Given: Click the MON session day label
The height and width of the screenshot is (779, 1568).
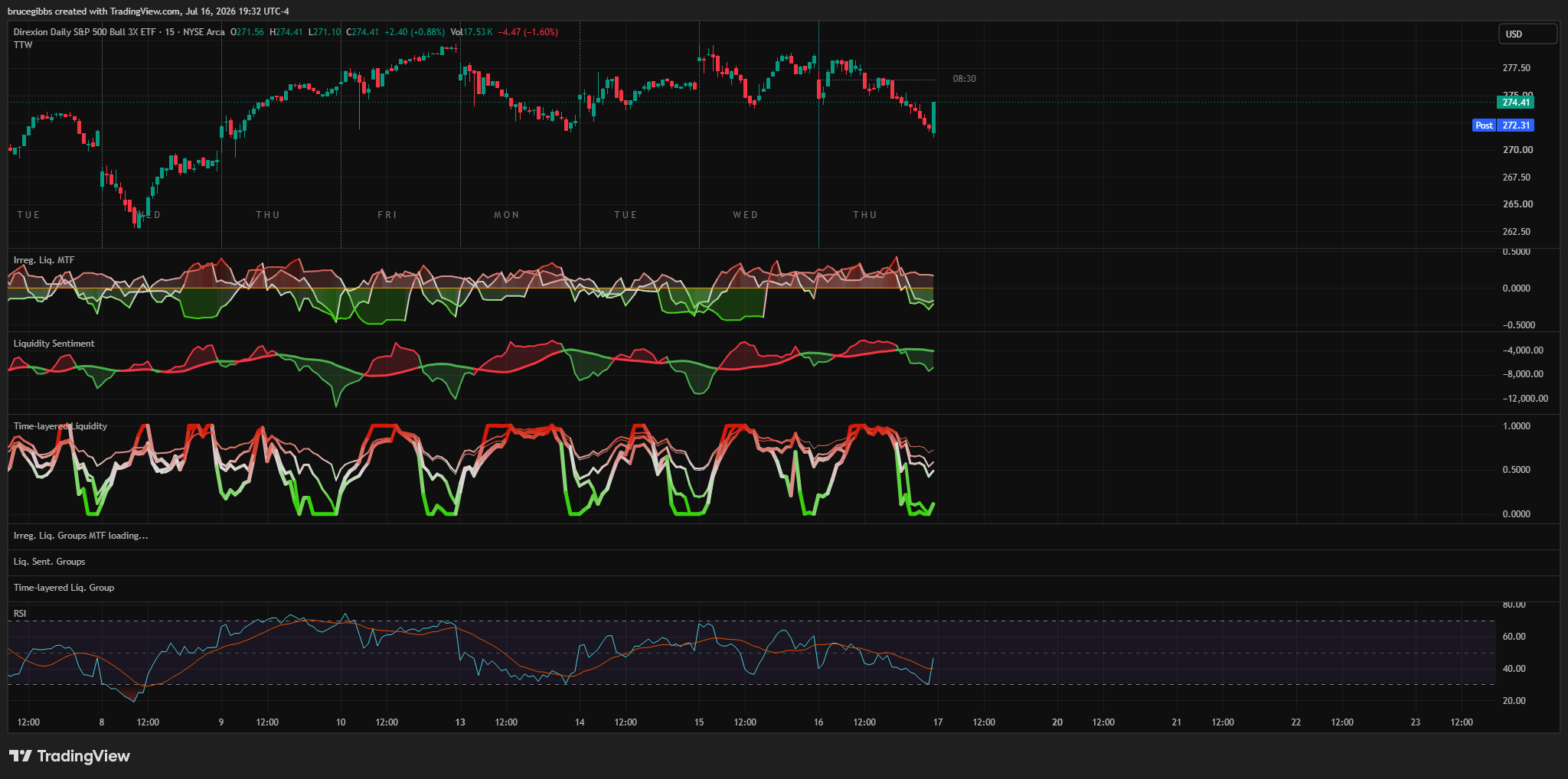Looking at the screenshot, I should [507, 215].
